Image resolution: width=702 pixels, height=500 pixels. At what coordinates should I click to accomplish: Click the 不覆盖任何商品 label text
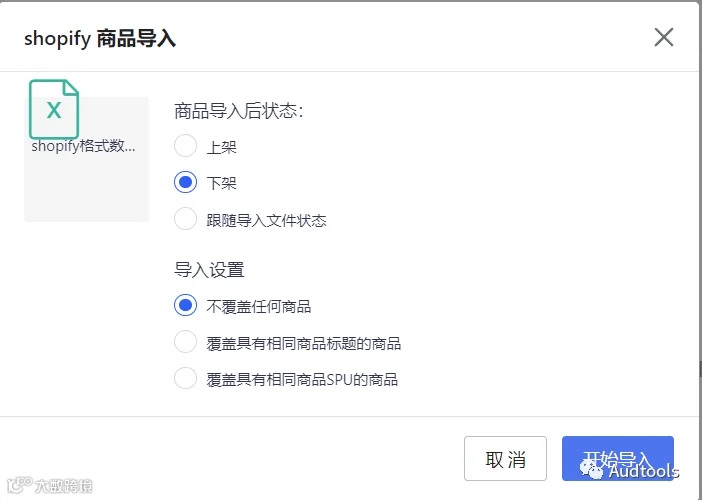coord(259,307)
